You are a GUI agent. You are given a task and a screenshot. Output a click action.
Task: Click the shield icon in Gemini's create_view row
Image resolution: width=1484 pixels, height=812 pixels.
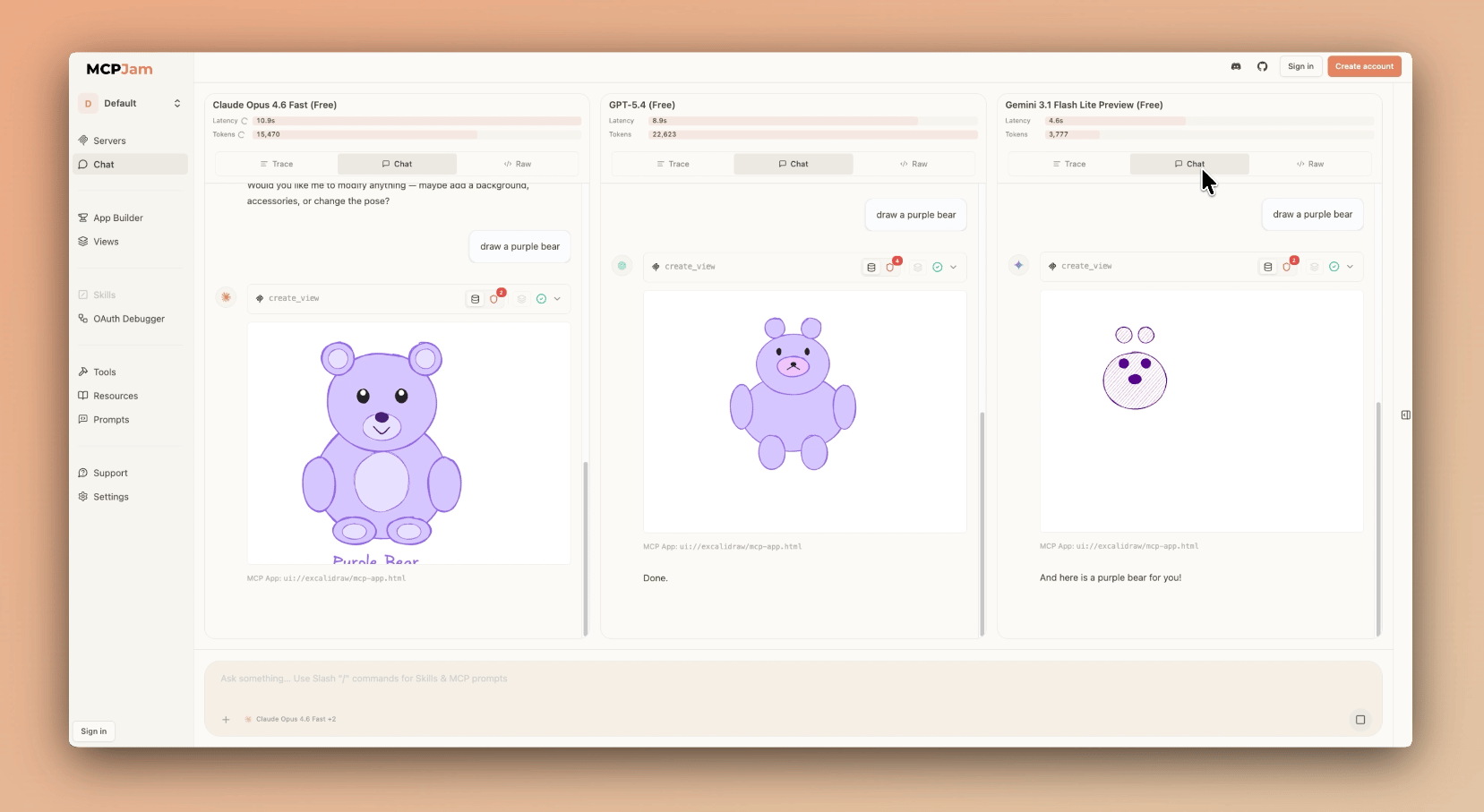pos(1287,267)
